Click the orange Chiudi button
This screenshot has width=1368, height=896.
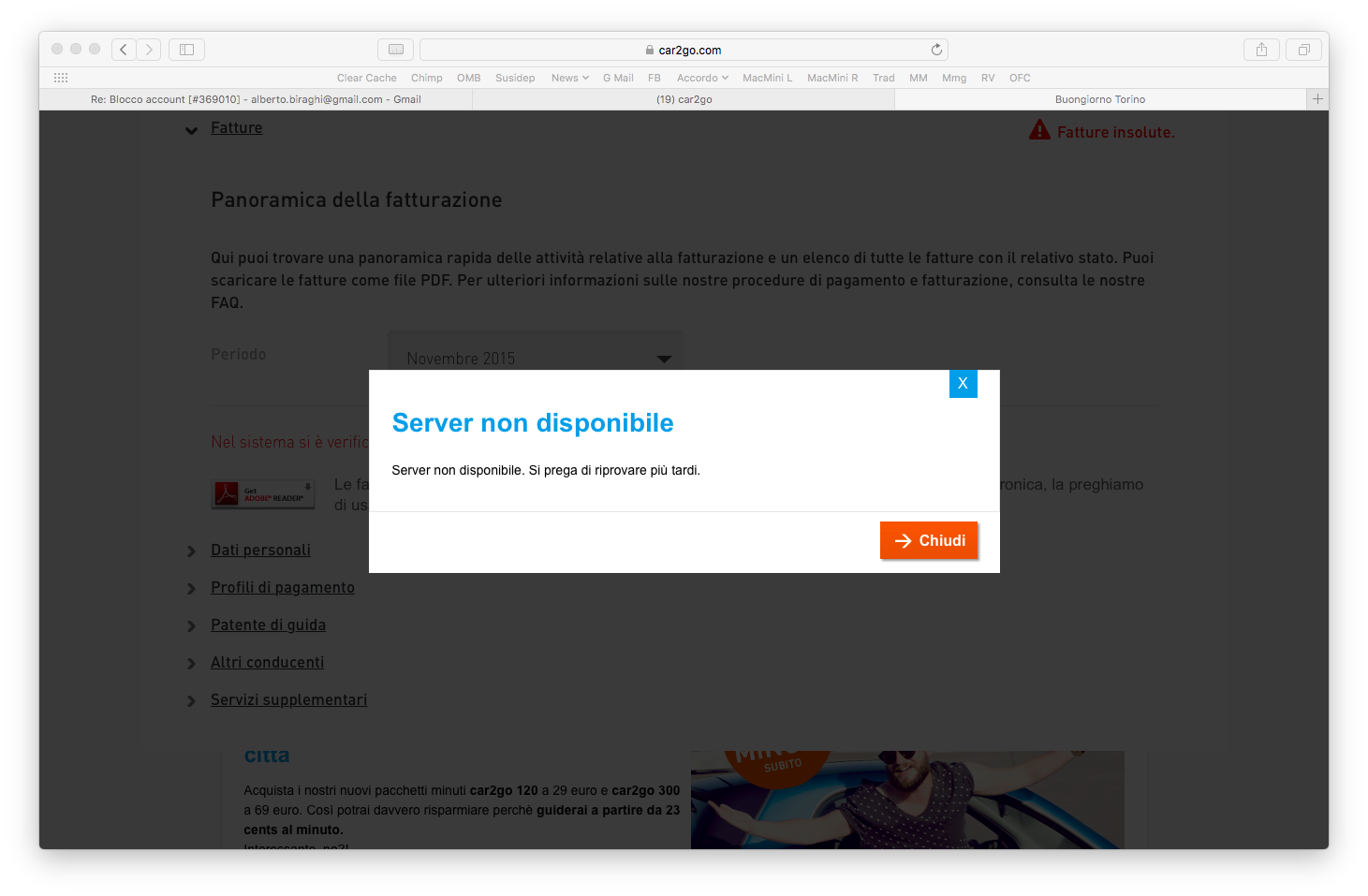coord(929,540)
